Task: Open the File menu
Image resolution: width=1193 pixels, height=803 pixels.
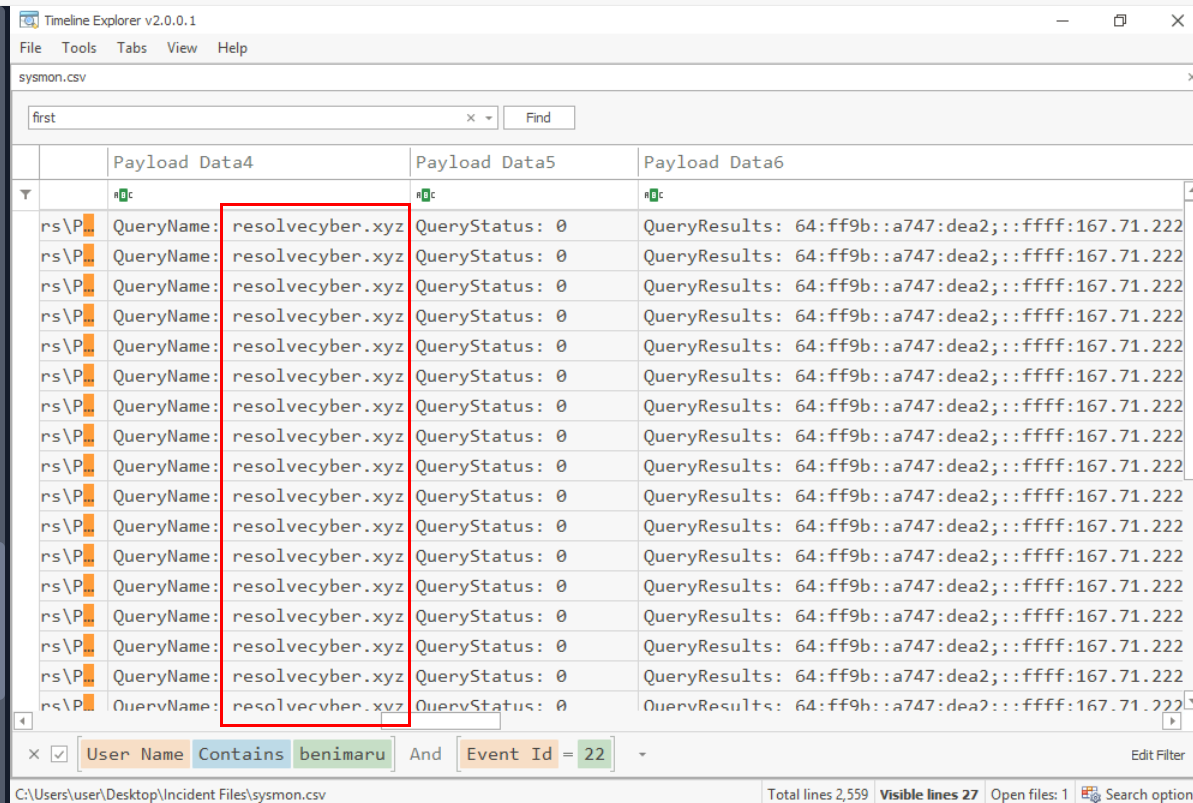Action: pyautogui.click(x=30, y=48)
